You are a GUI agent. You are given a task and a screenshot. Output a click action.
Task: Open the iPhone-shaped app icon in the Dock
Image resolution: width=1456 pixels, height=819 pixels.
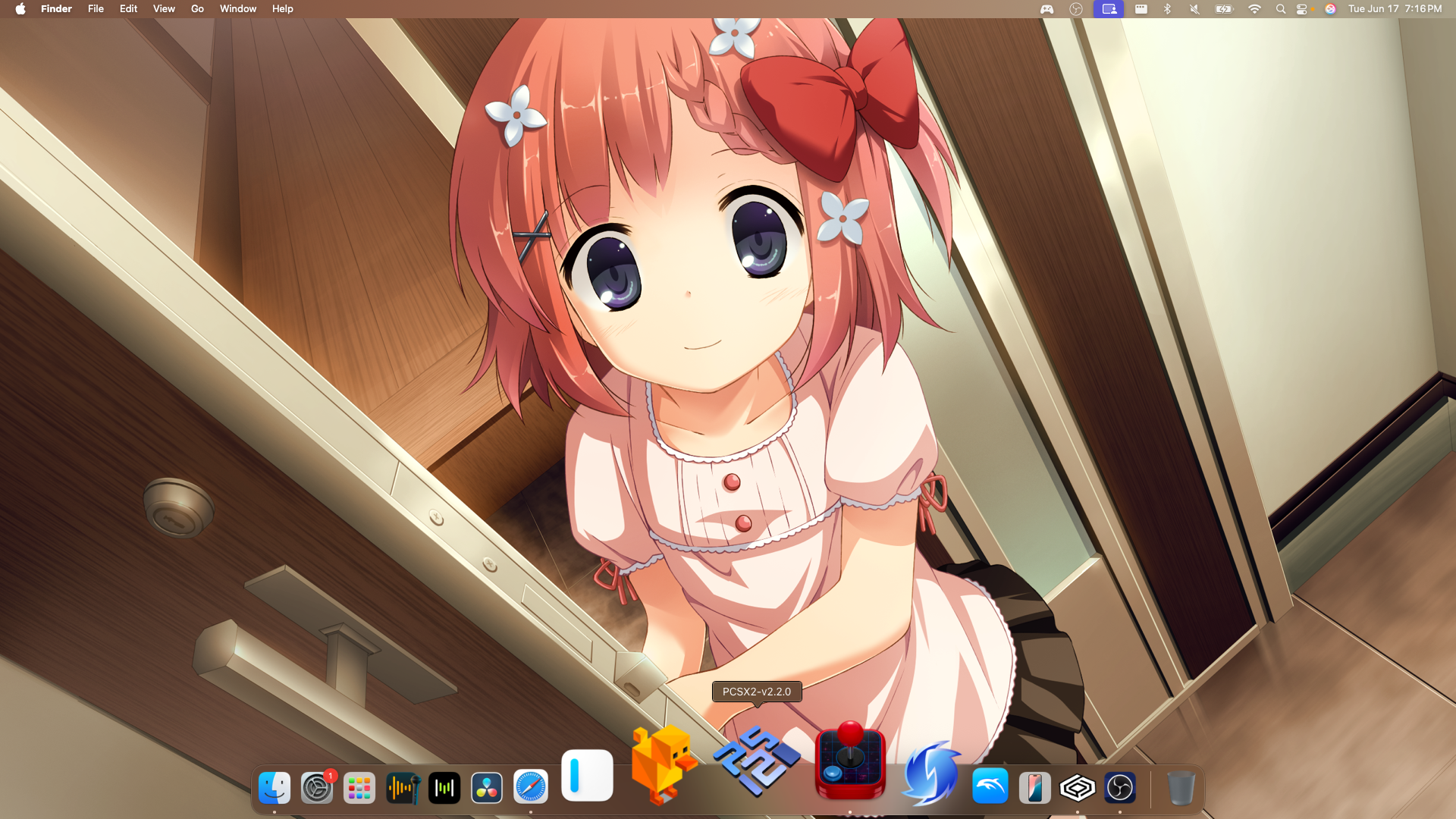coord(1034,789)
